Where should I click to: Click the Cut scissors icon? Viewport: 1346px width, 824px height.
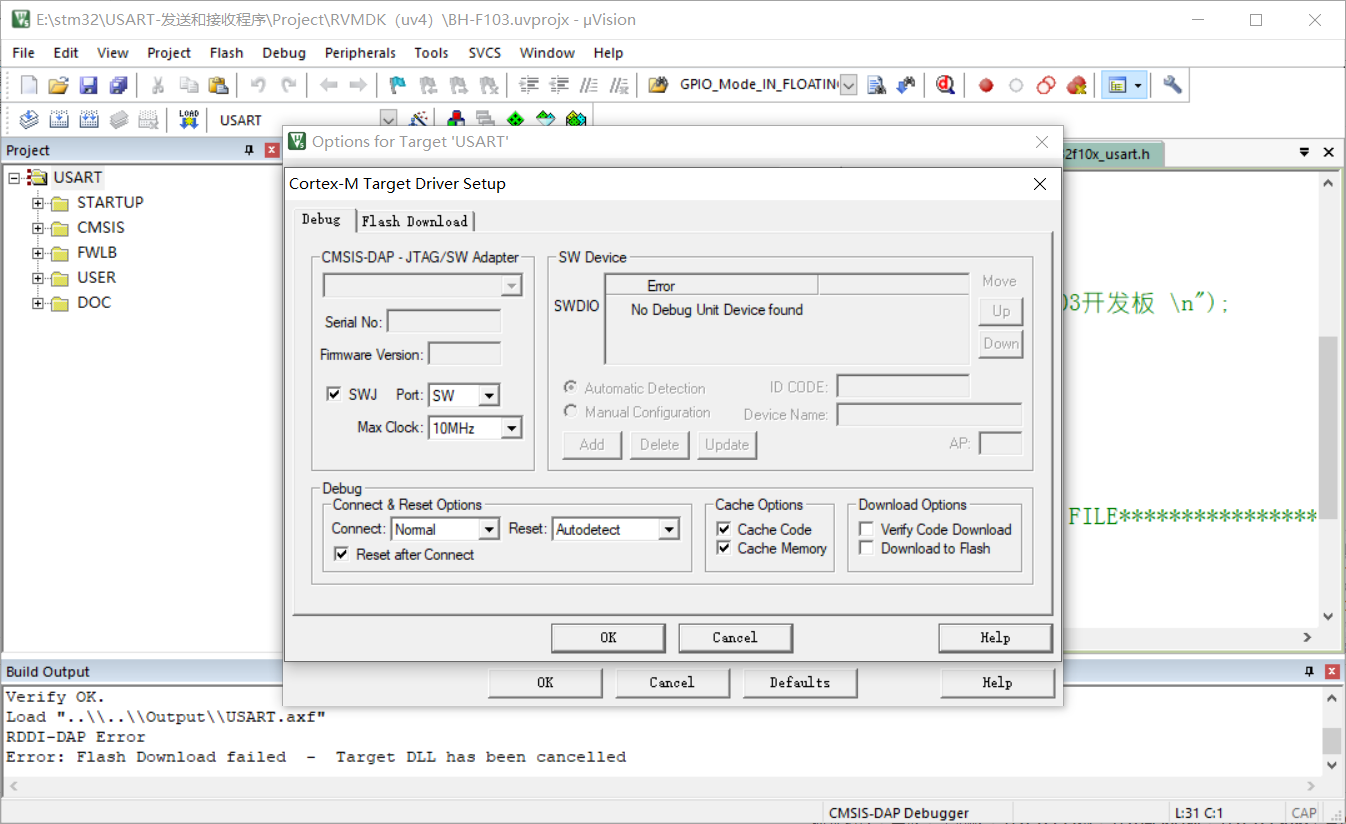pyautogui.click(x=158, y=85)
